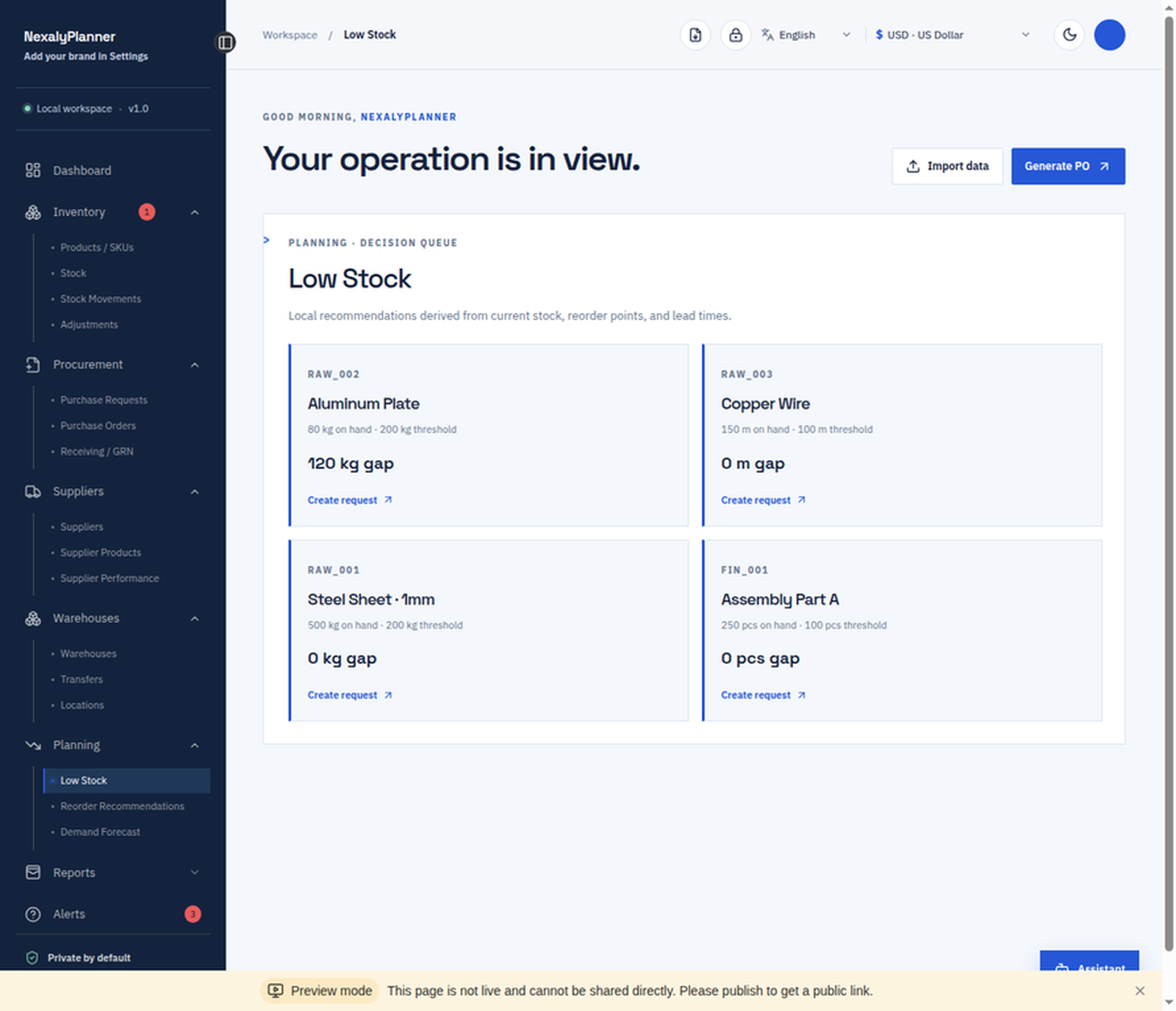Click the Workspace breadcrumb link
The width and height of the screenshot is (1176, 1011).
[x=290, y=35]
